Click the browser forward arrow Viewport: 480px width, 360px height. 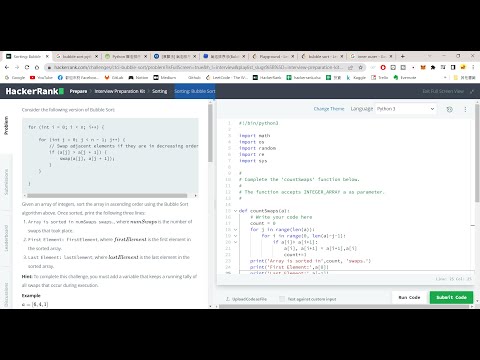(17, 67)
